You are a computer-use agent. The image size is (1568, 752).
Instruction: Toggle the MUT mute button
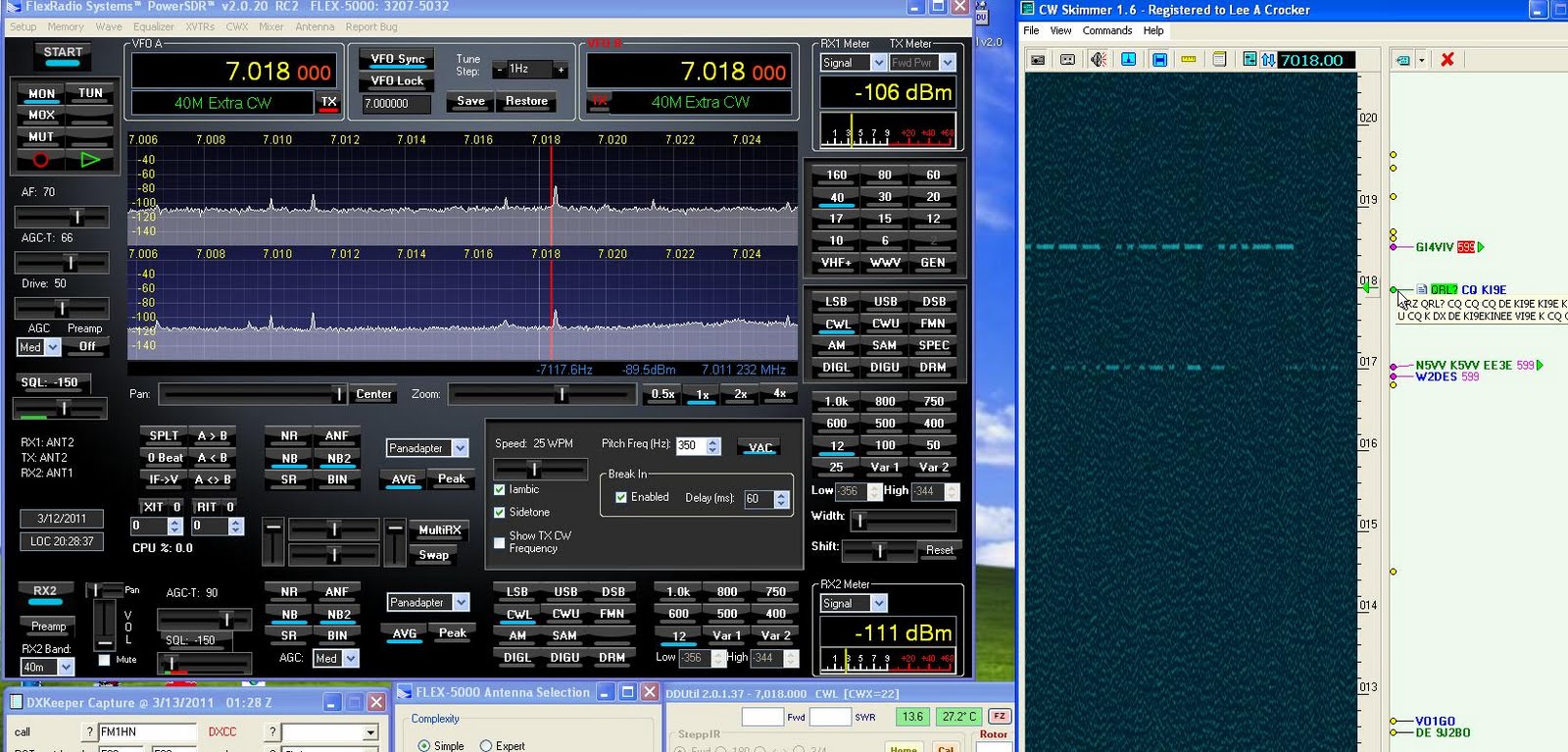tap(41, 137)
